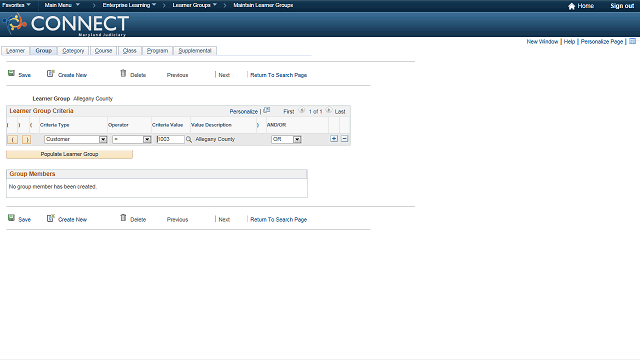Click the bottom Delete label
The width and height of the screenshot is (640, 360).
tap(138, 220)
